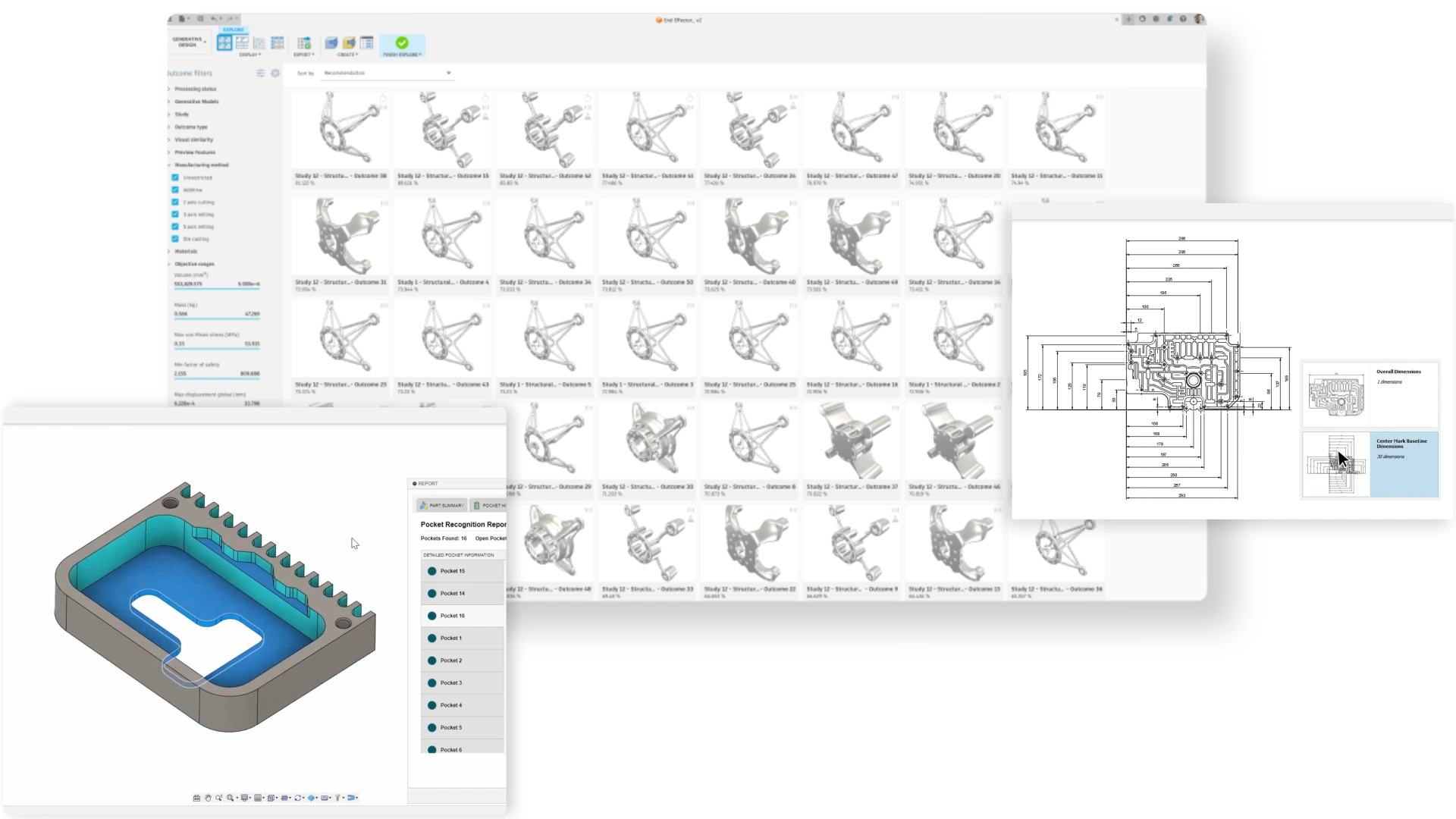The height and width of the screenshot is (819, 1456).
Task: Switch to the properties view display icon
Action: click(x=242, y=43)
